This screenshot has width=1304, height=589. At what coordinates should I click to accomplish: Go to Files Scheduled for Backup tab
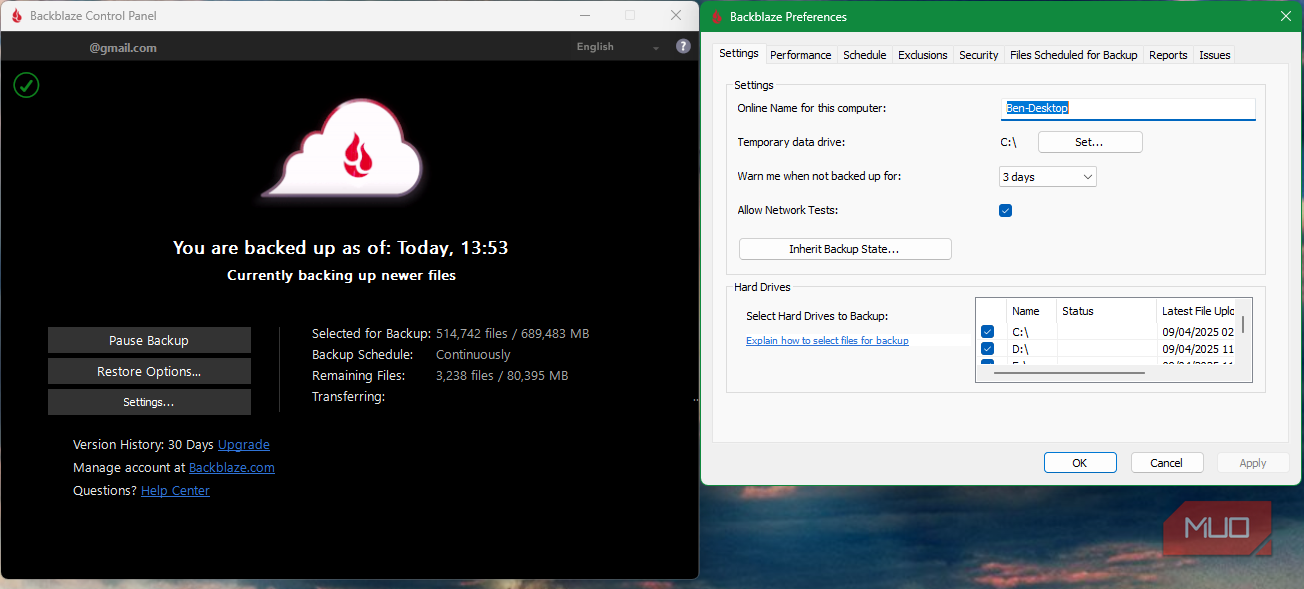[x=1073, y=55]
